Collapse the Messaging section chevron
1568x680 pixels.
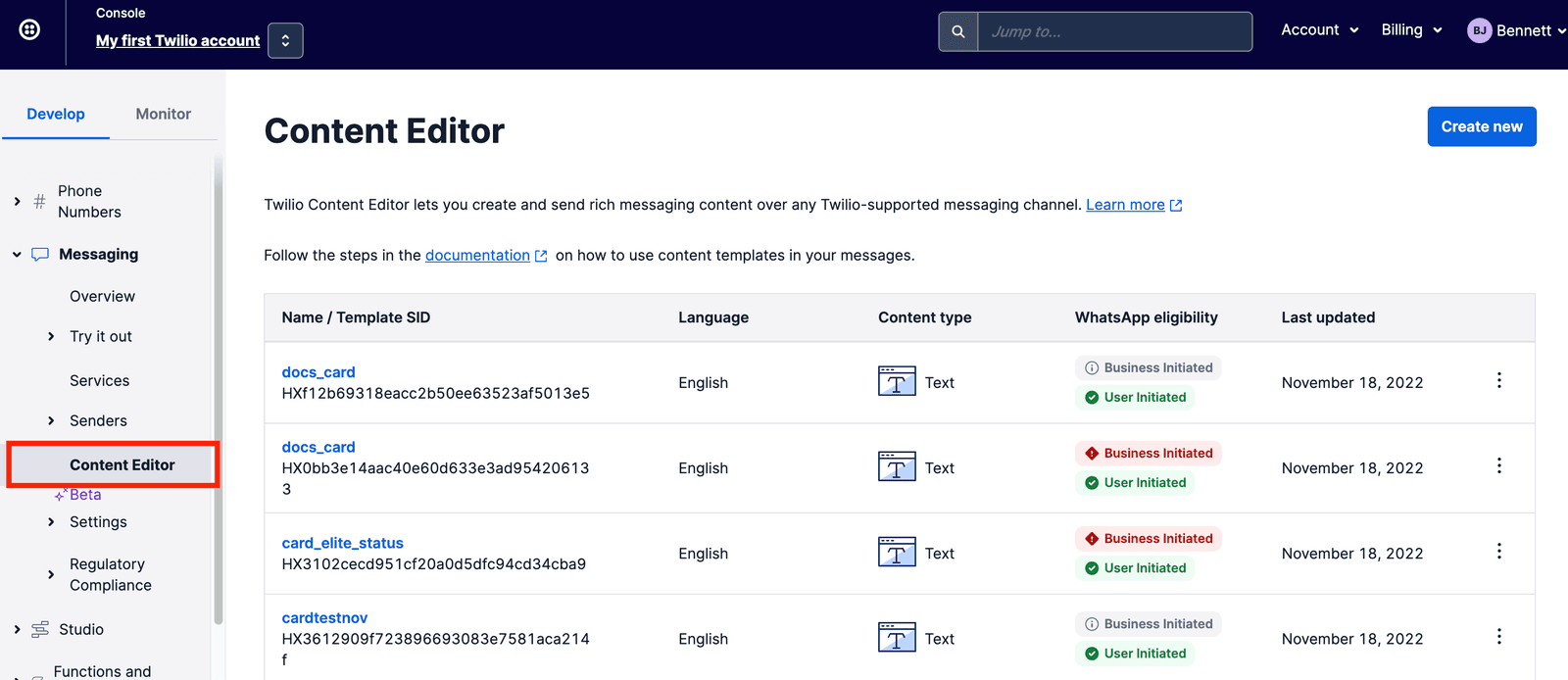[x=17, y=255]
